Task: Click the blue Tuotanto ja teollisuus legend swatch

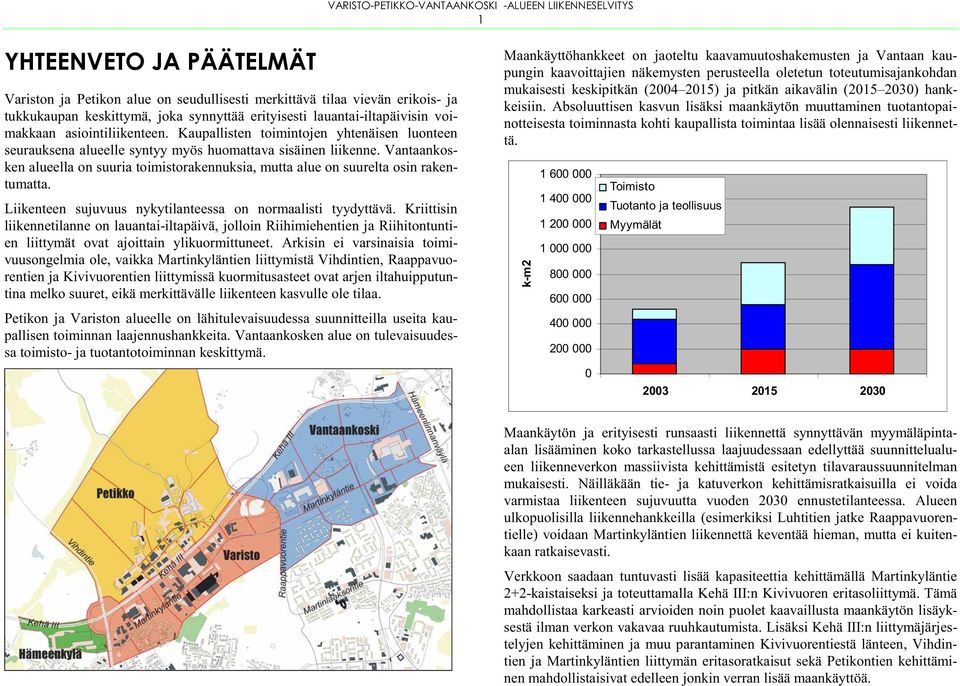Action: 602,206
